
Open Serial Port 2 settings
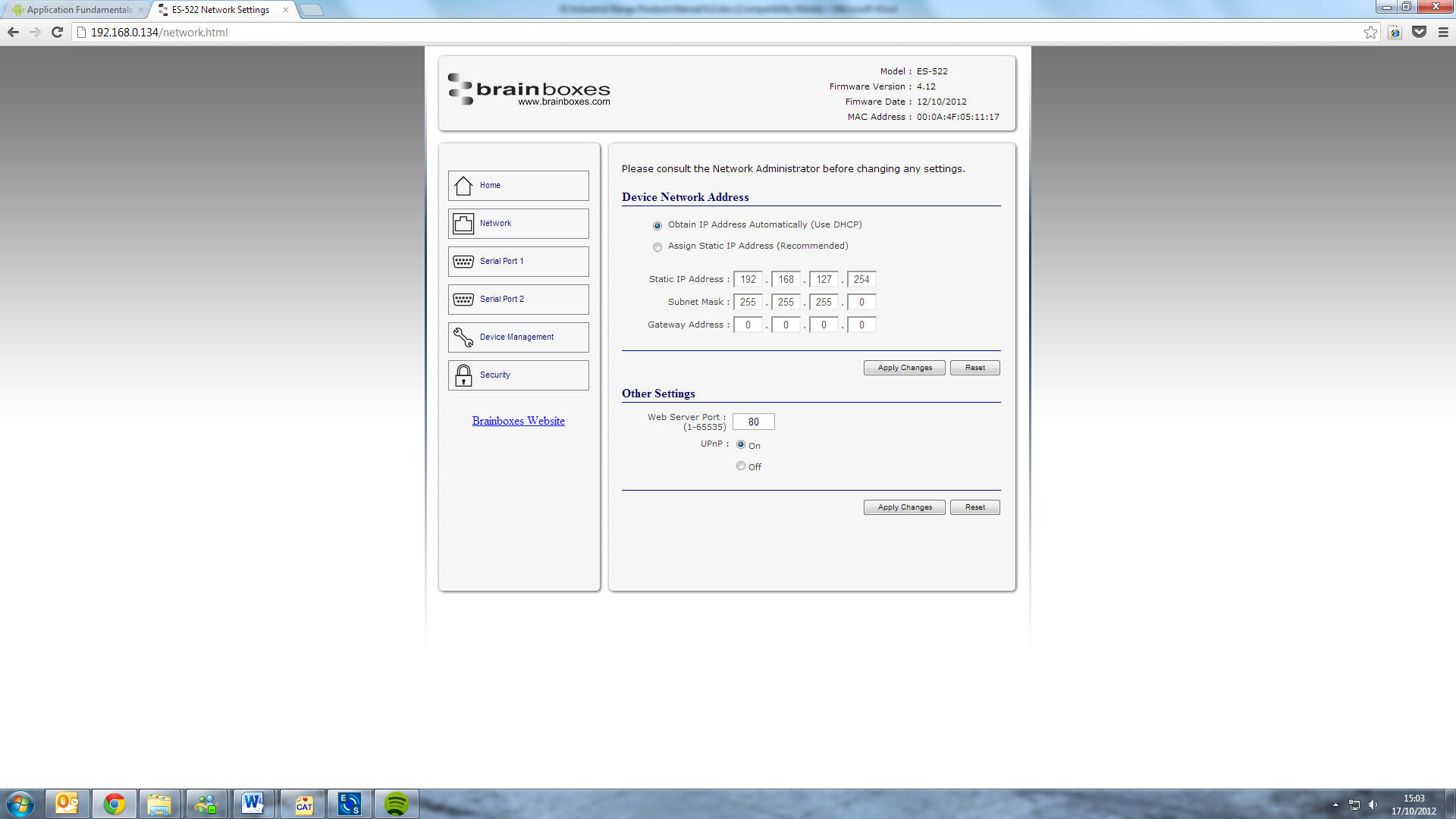pyautogui.click(x=518, y=299)
